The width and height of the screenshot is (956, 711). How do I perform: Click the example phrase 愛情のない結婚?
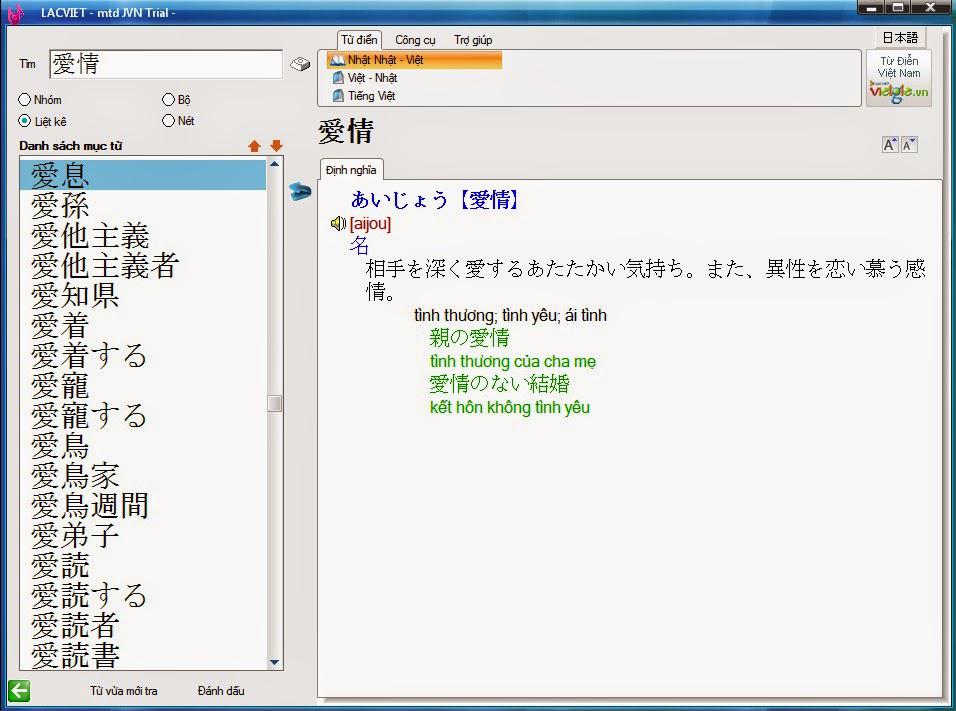tap(499, 384)
